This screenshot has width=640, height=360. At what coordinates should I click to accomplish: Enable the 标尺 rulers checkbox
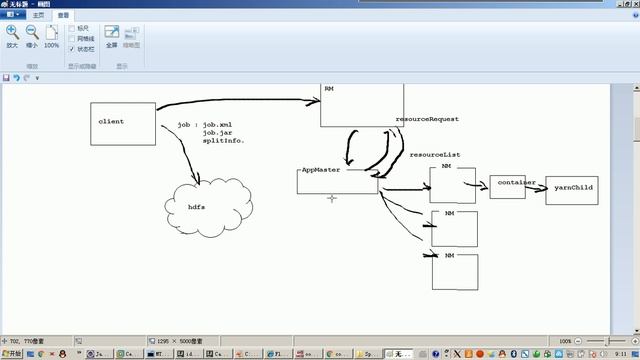pos(72,28)
